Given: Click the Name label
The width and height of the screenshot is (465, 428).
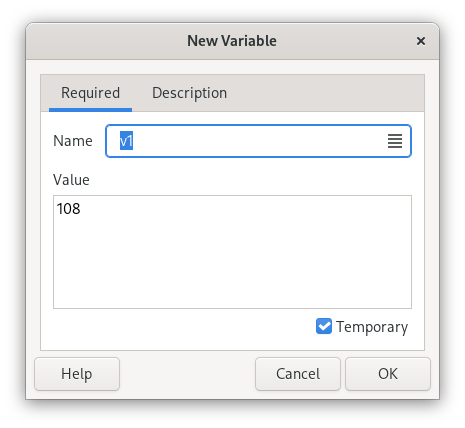Looking at the screenshot, I should (x=73, y=141).
